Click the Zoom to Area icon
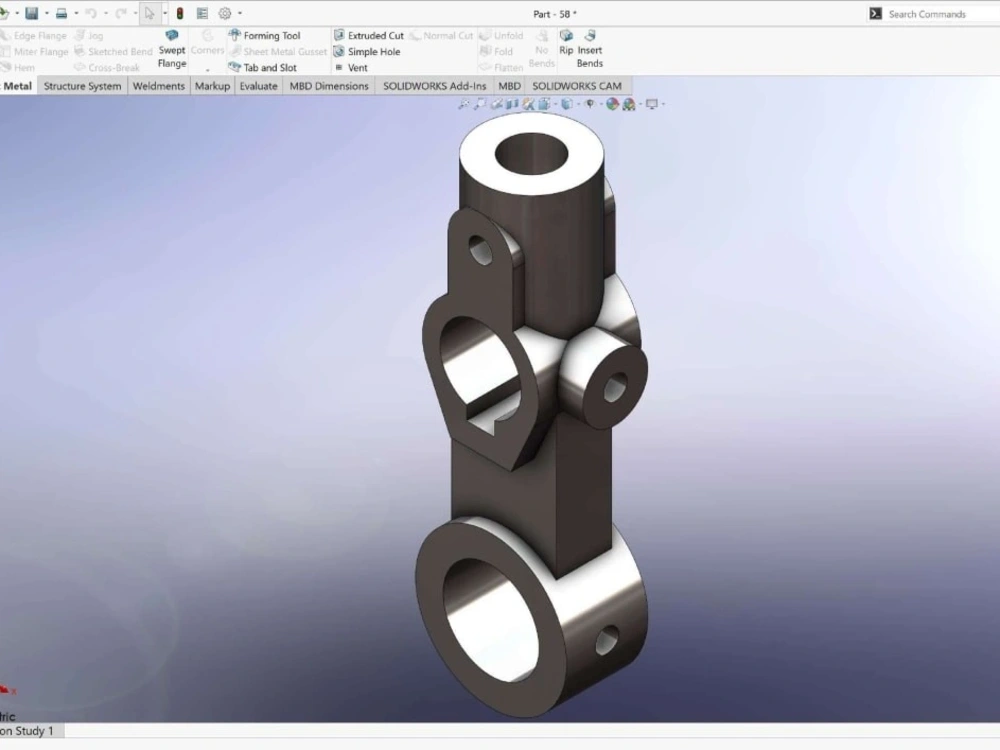The height and width of the screenshot is (750, 1000). (x=480, y=104)
